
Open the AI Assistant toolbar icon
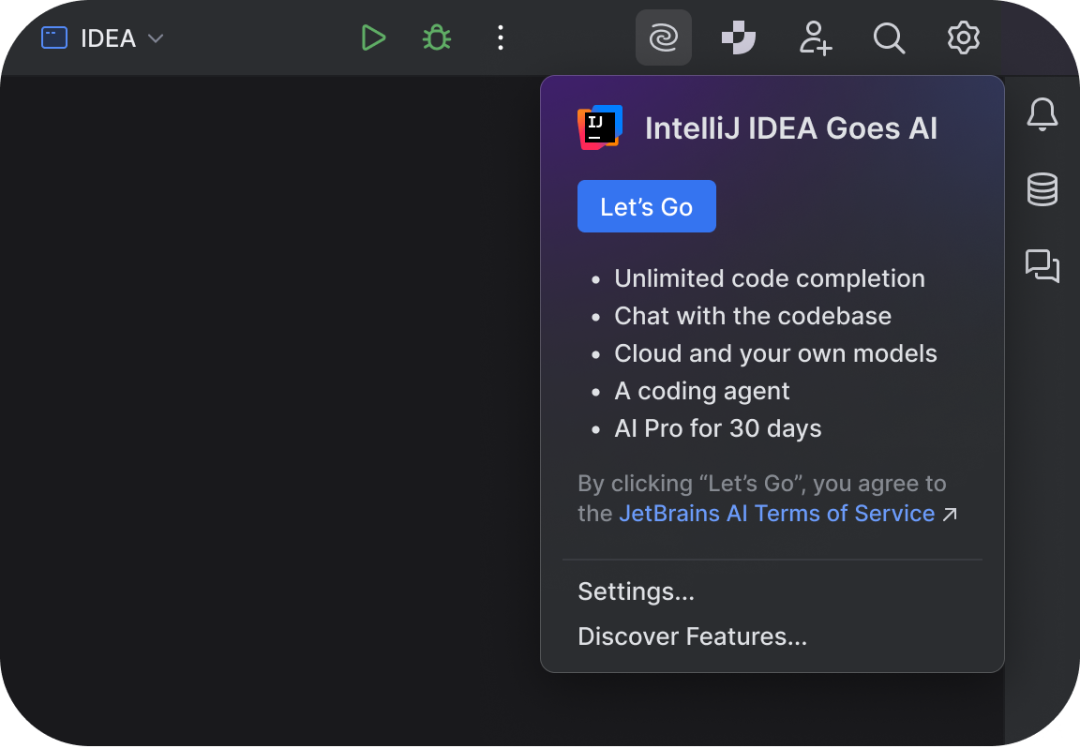point(663,38)
